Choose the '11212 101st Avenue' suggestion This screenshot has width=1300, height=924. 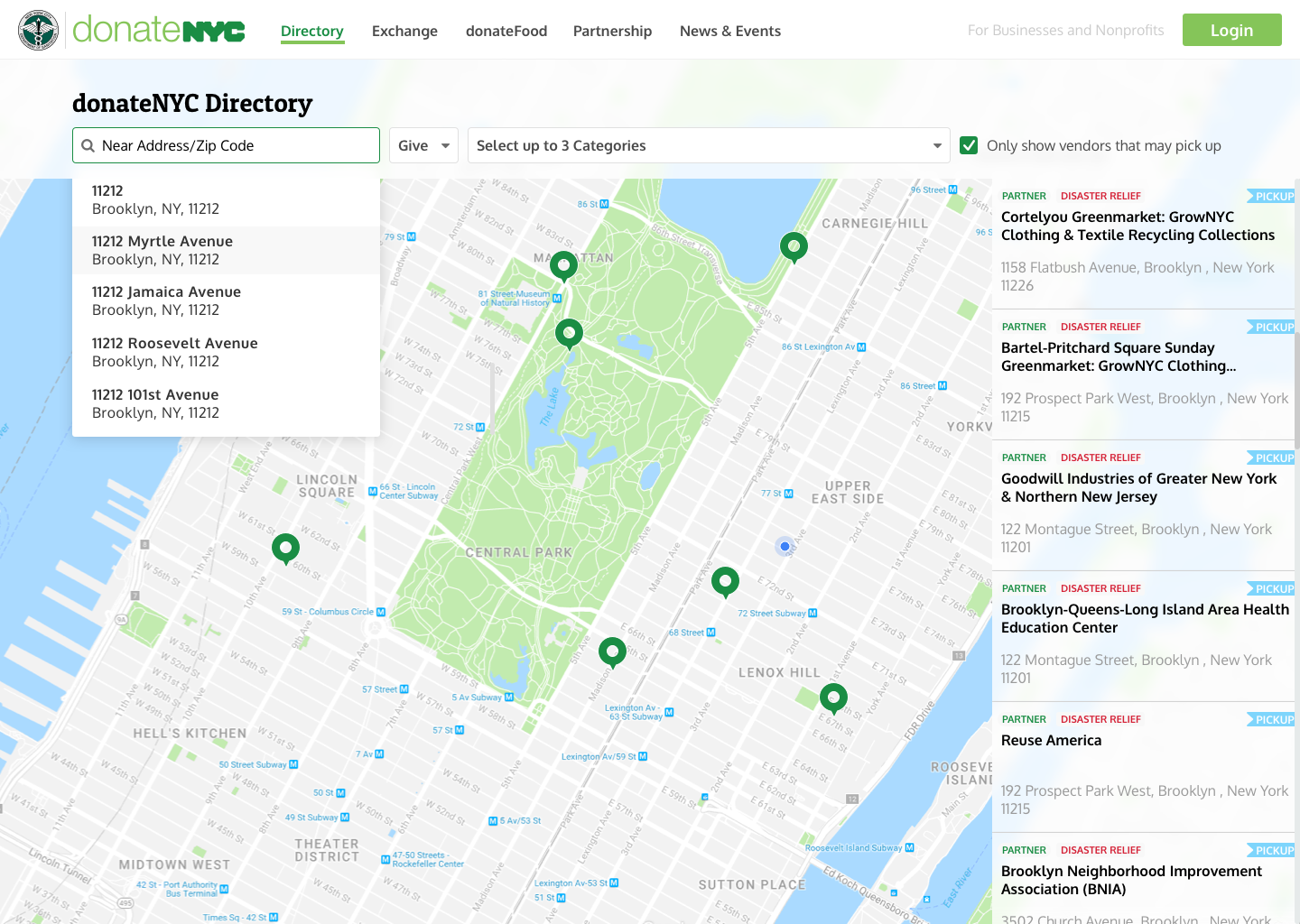pos(226,403)
